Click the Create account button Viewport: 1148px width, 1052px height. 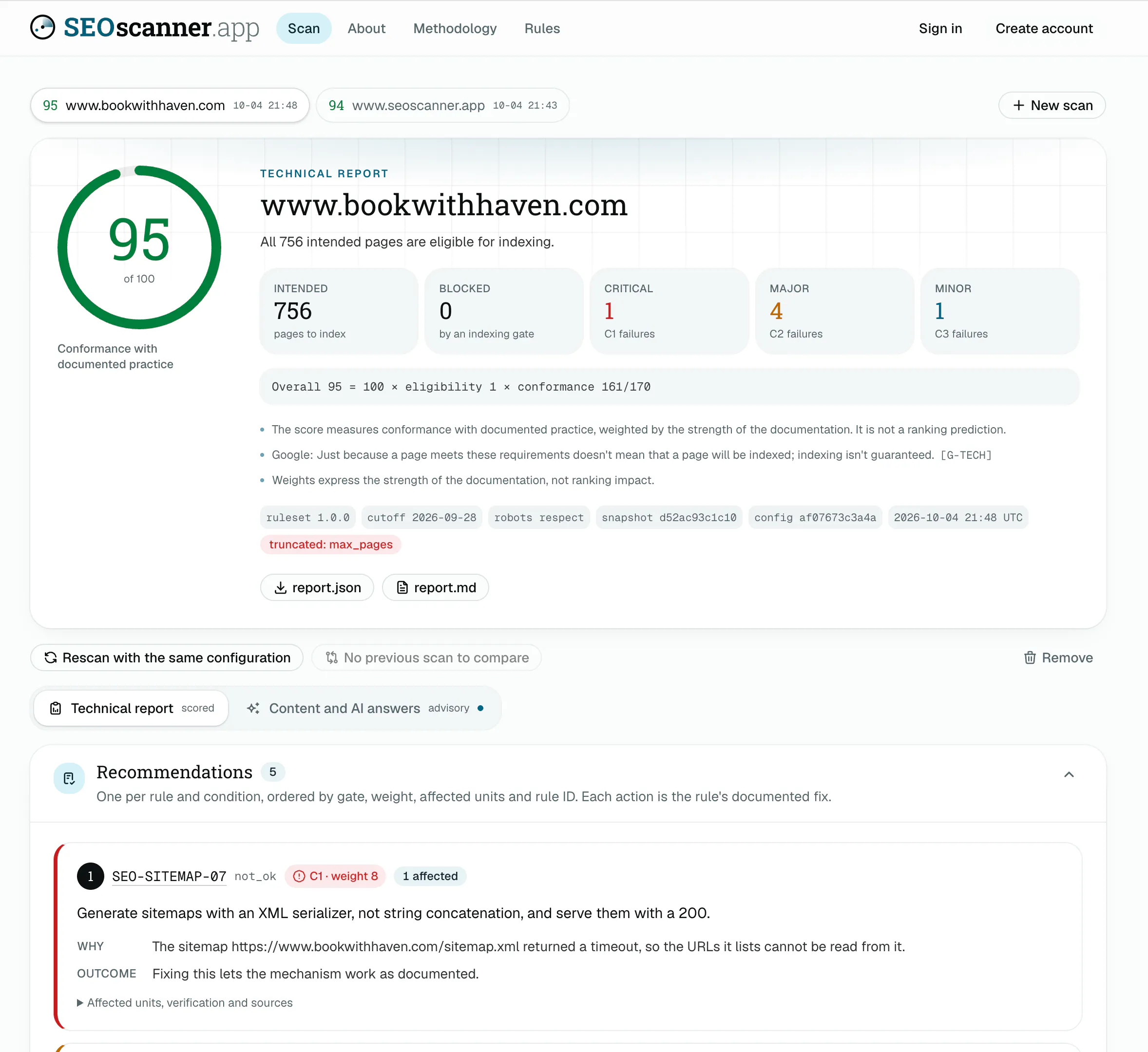pos(1043,28)
